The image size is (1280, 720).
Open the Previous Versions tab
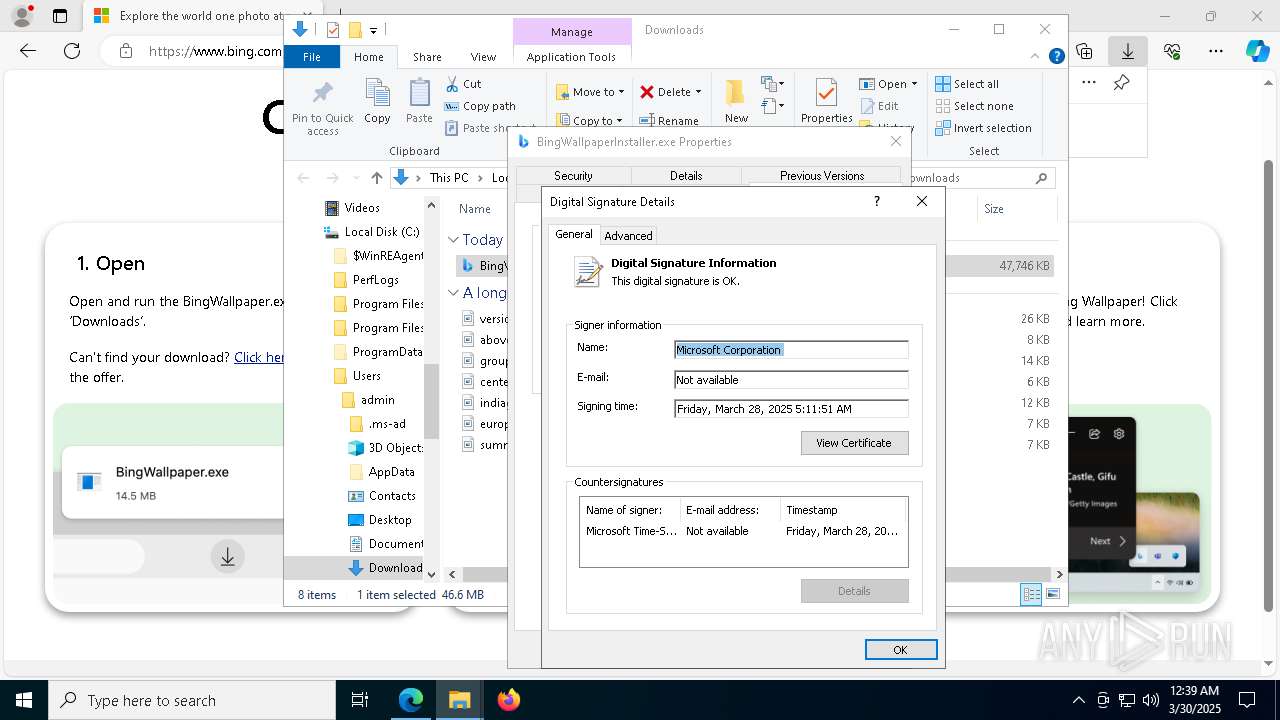click(822, 176)
